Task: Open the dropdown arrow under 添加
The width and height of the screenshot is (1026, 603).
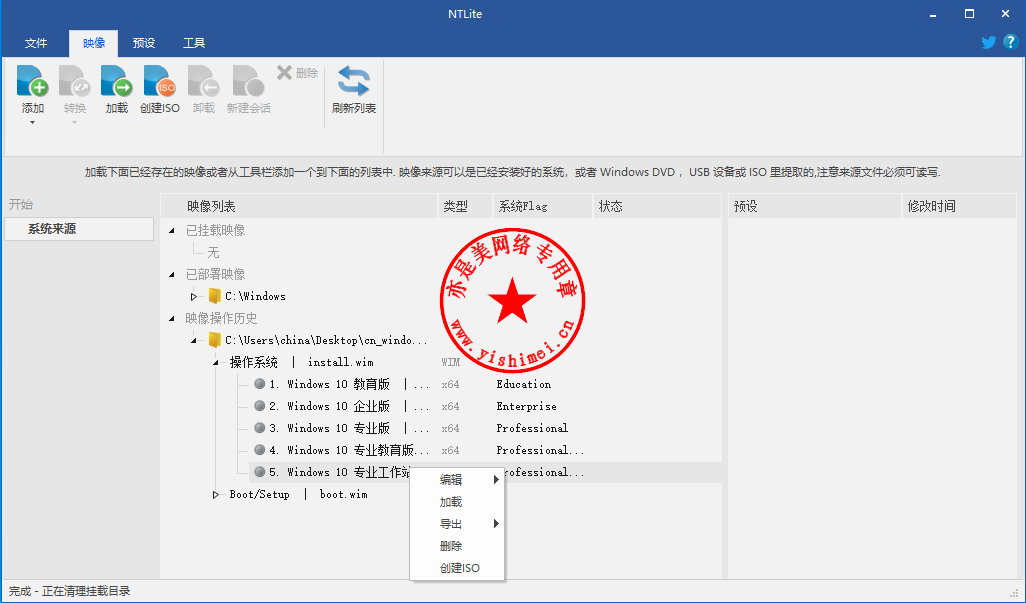Action: click(32, 122)
